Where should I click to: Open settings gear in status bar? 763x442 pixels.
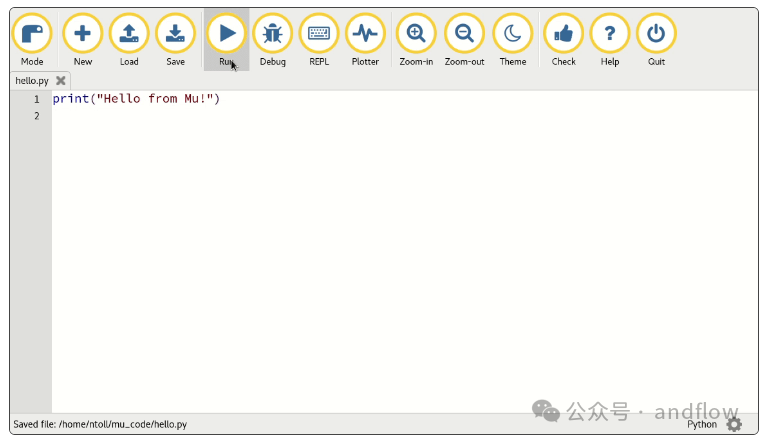(734, 424)
